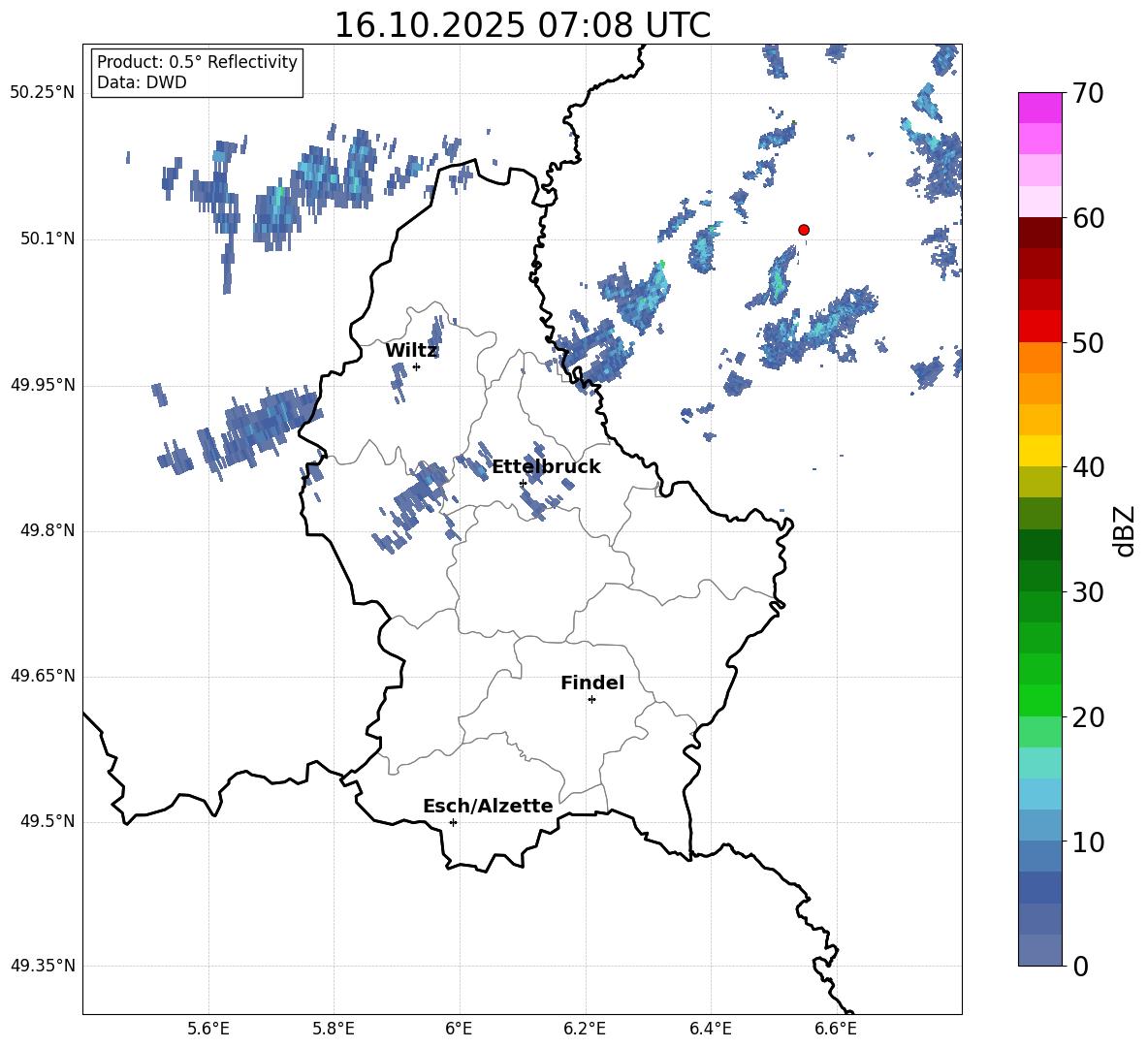Click the colorbar tick label 70

tap(1088, 93)
